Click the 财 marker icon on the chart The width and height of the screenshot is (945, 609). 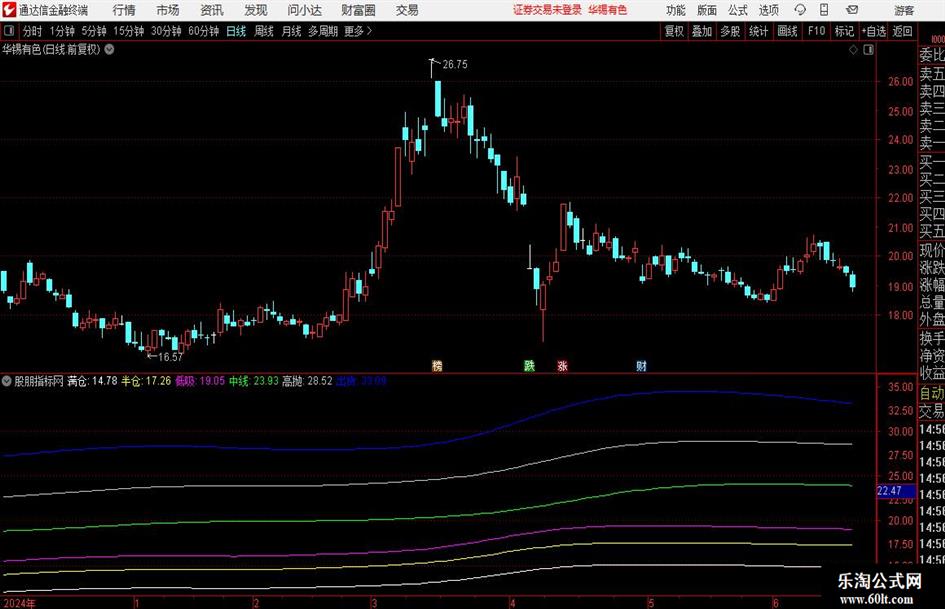click(641, 365)
